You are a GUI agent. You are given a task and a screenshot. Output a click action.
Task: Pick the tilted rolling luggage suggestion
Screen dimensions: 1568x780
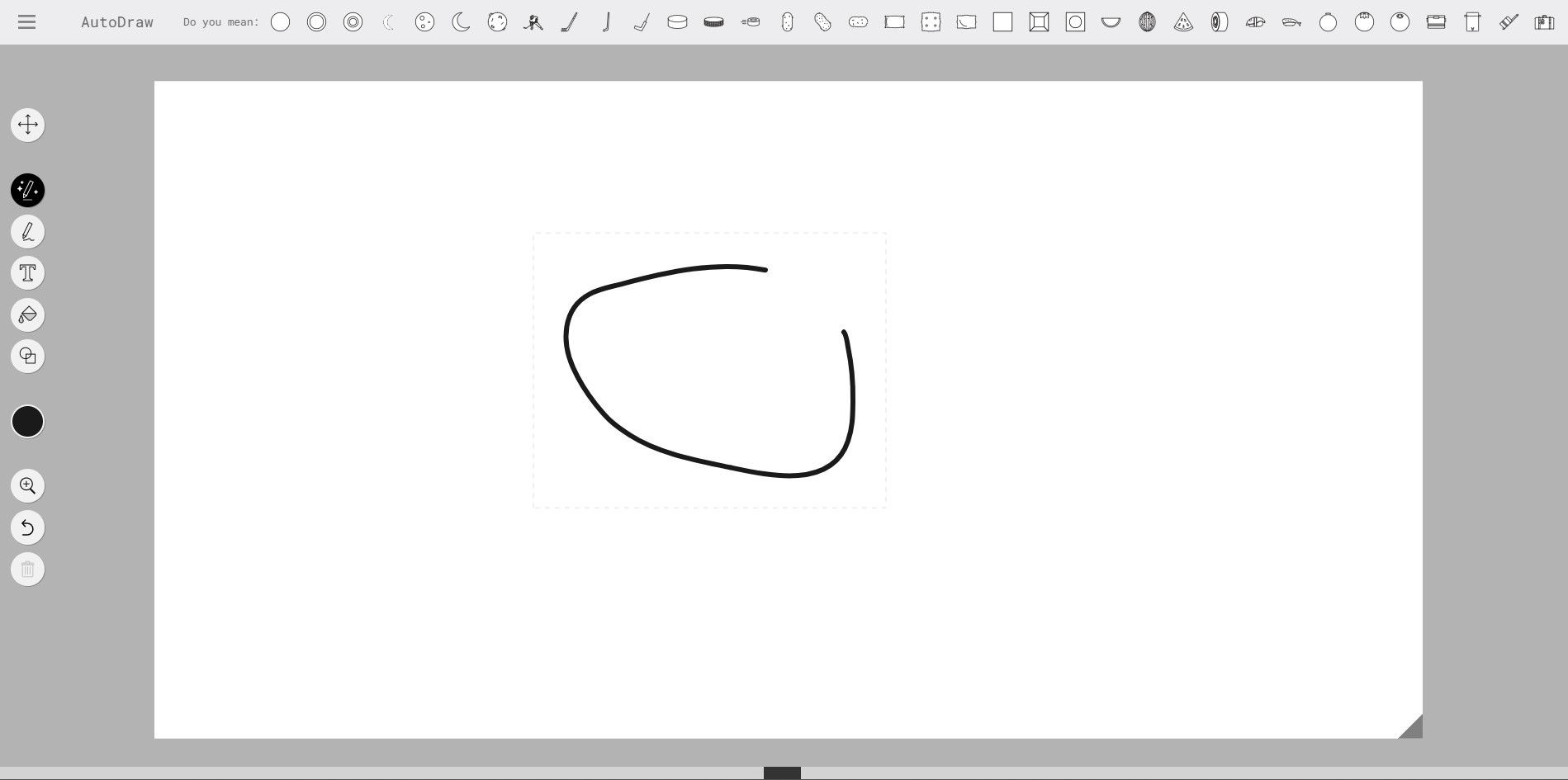click(1509, 22)
